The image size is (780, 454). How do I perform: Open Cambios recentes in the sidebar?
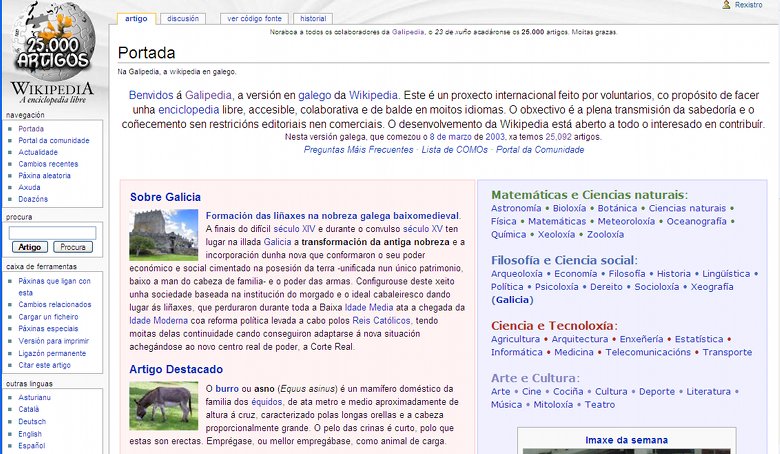click(48, 163)
